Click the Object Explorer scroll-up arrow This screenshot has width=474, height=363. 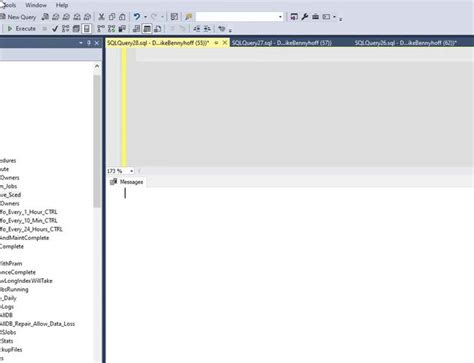97,66
